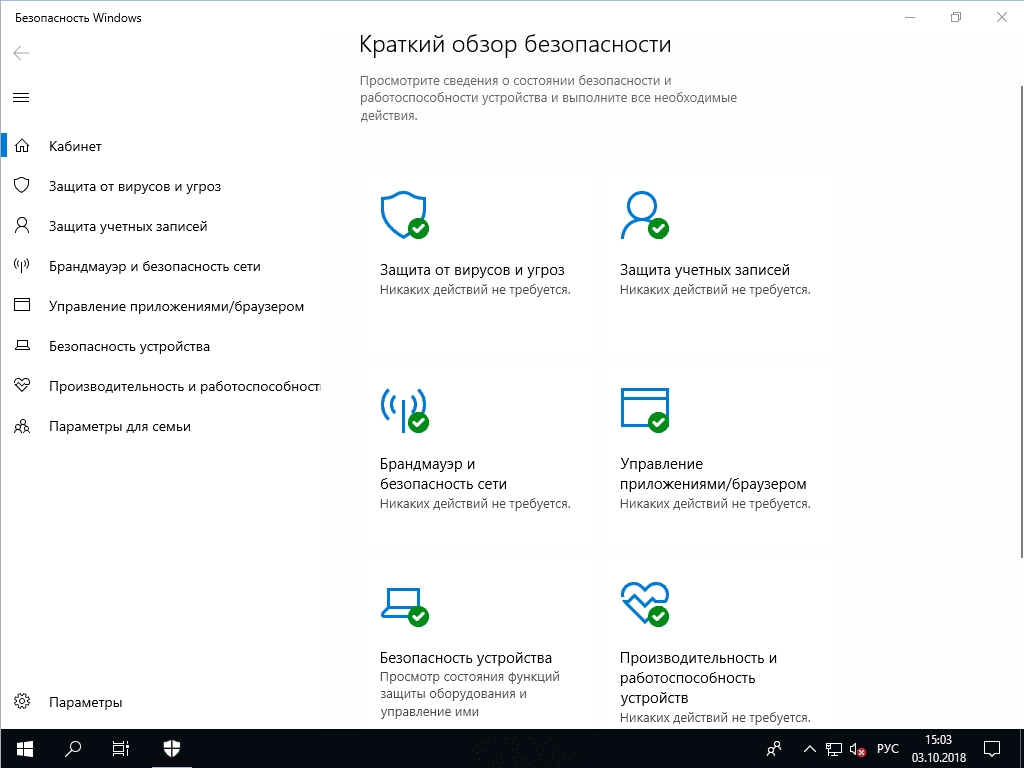1024x768 pixels.
Task: Click the laptop icon in sidebar
Action: pos(22,345)
